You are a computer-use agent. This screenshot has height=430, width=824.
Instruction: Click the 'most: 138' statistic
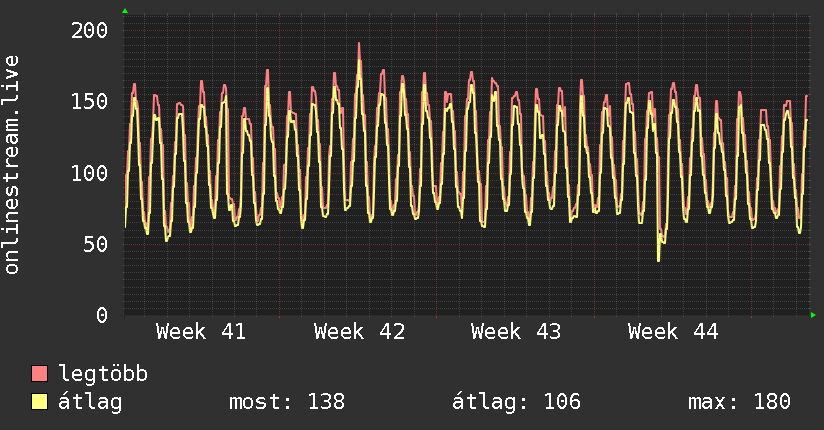pos(286,402)
